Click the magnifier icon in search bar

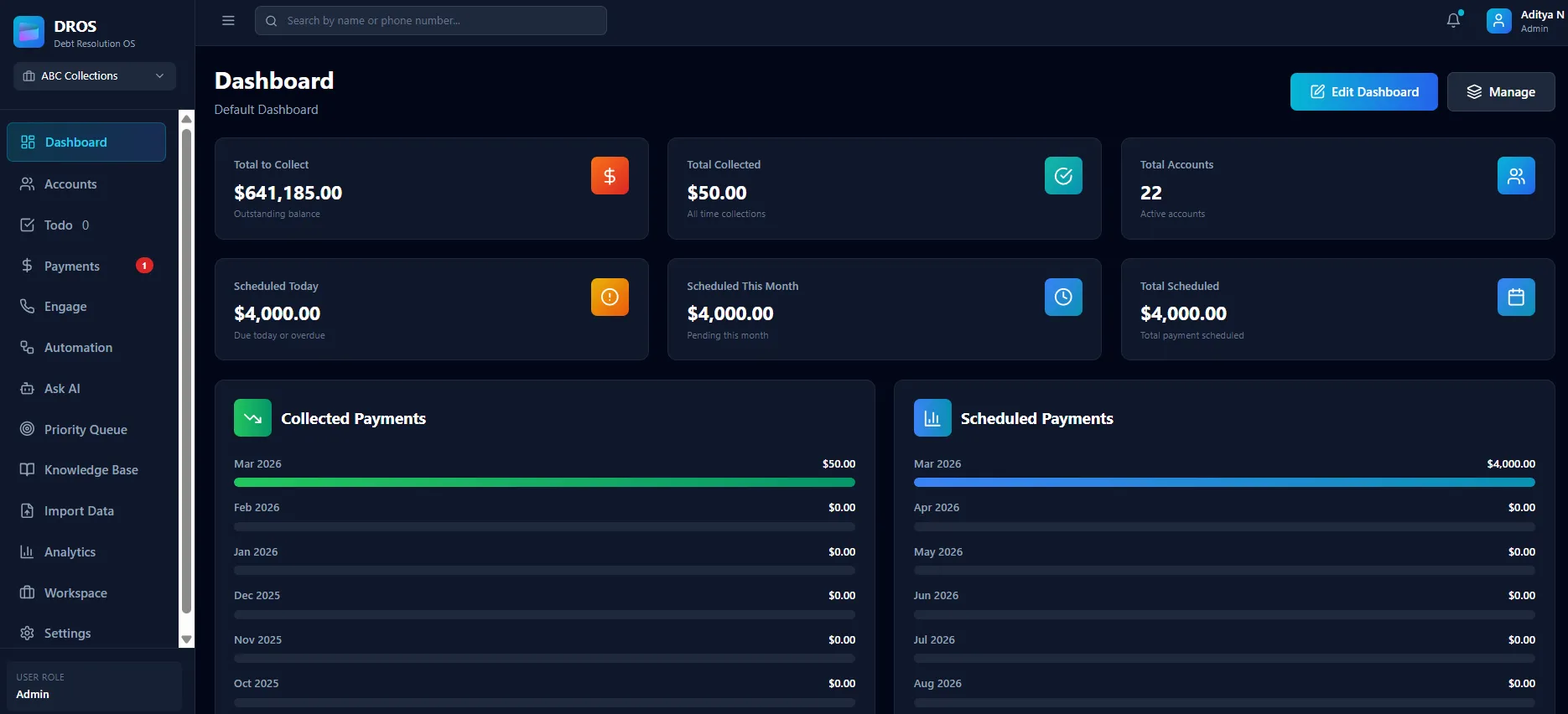pyautogui.click(x=272, y=21)
